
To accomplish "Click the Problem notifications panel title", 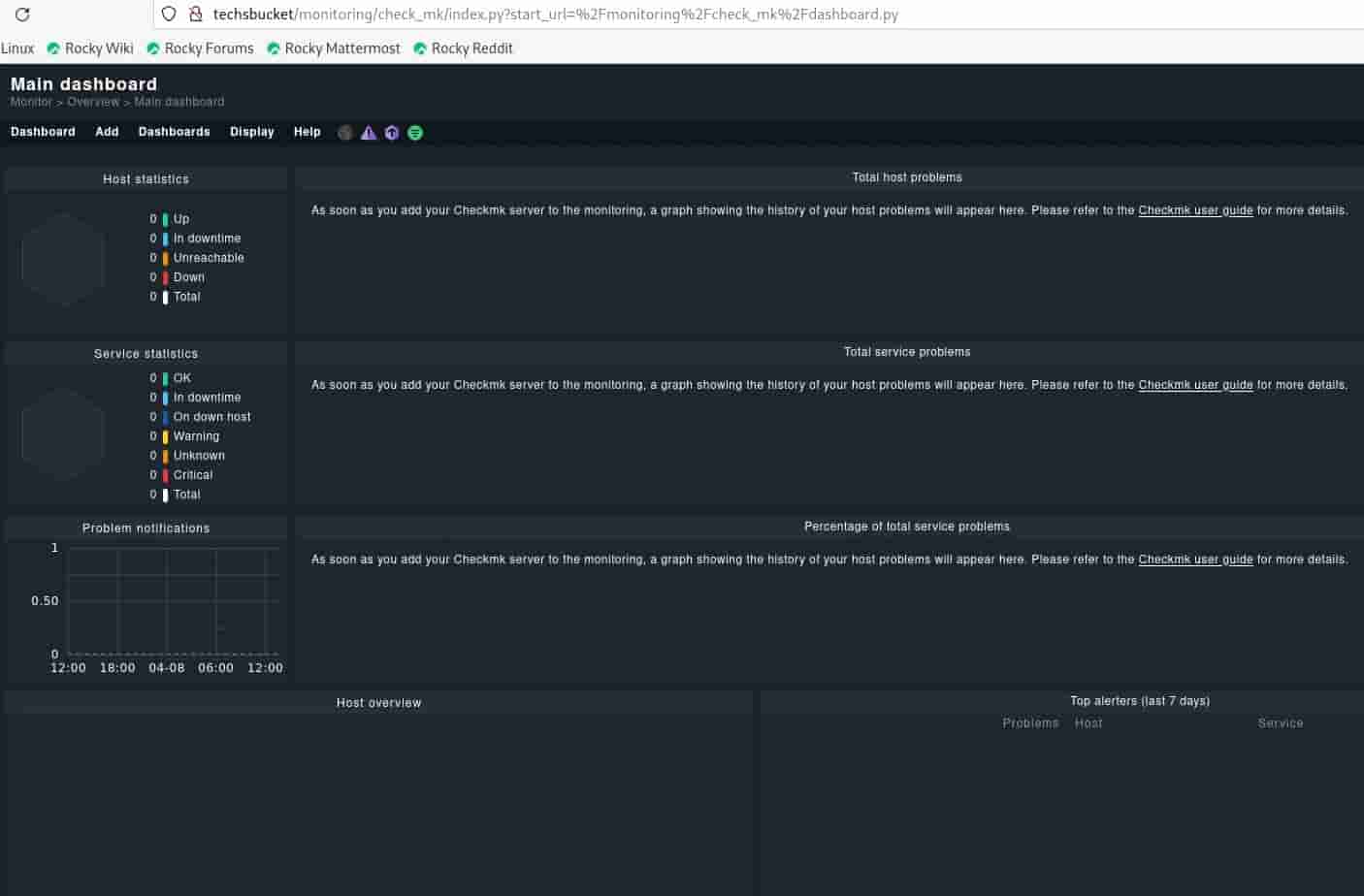I will pos(146,528).
